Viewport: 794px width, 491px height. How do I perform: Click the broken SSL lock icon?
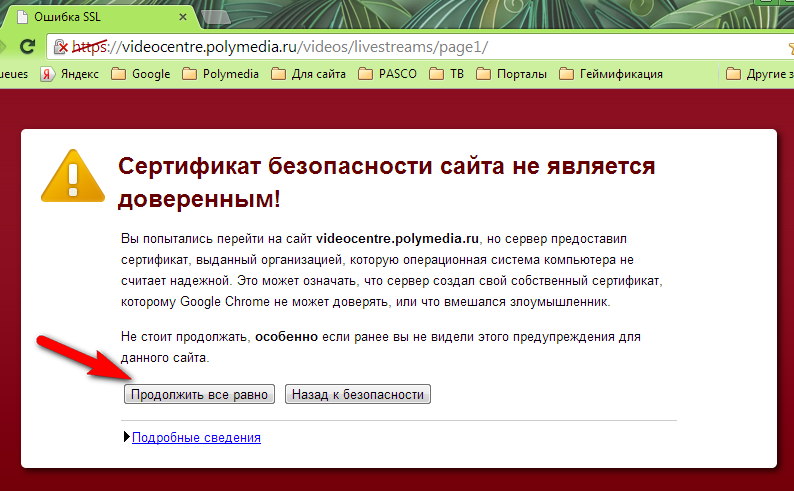[x=61, y=47]
